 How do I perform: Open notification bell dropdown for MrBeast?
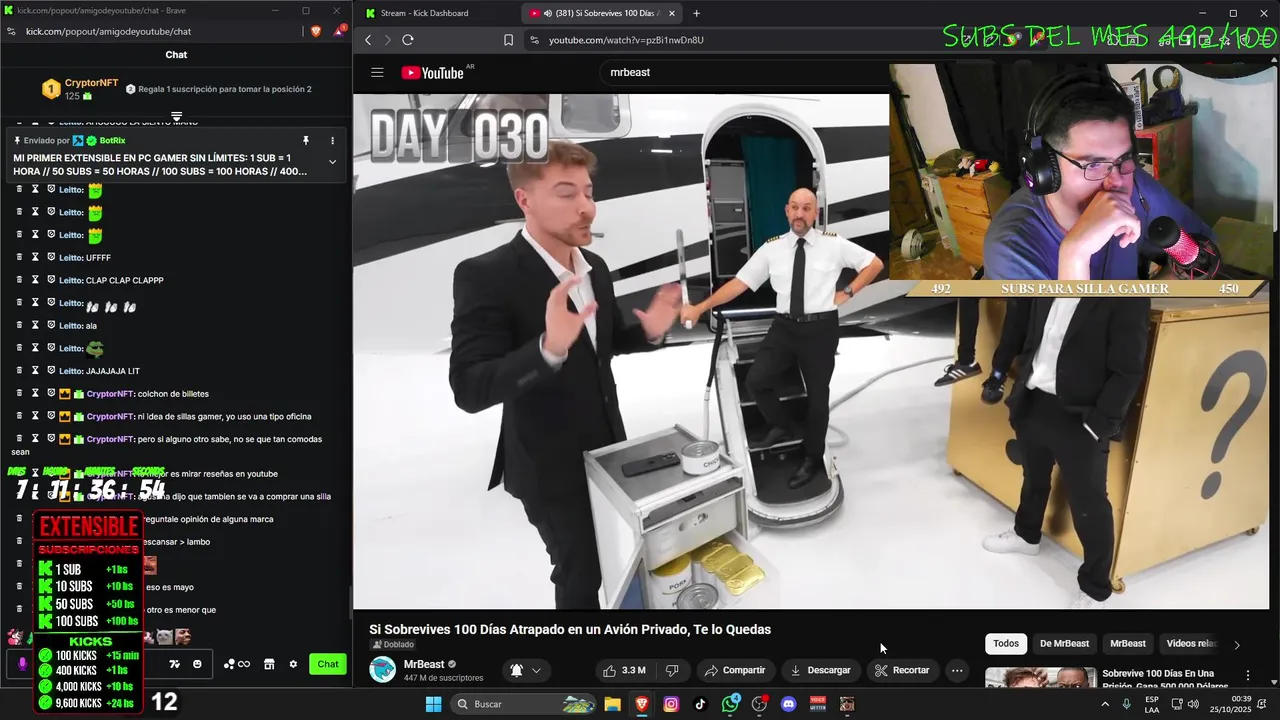coord(526,670)
